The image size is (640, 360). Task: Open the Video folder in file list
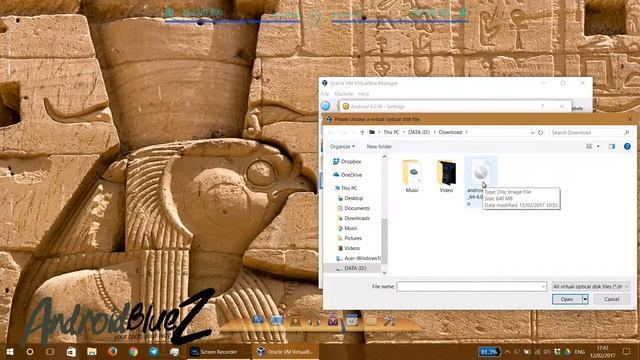[x=446, y=176]
